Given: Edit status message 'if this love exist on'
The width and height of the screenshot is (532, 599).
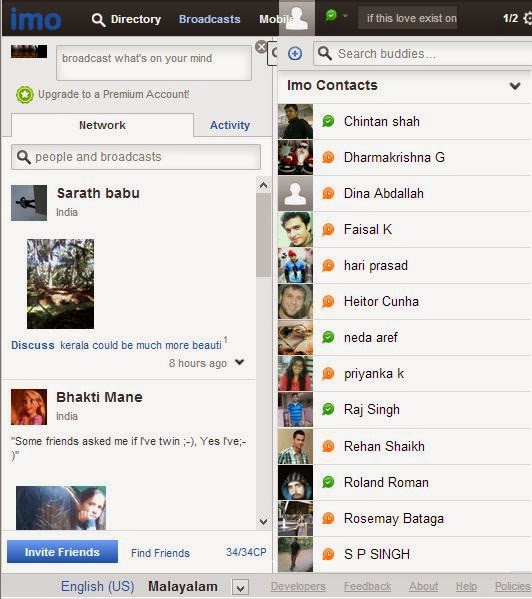Looking at the screenshot, I should point(407,18).
